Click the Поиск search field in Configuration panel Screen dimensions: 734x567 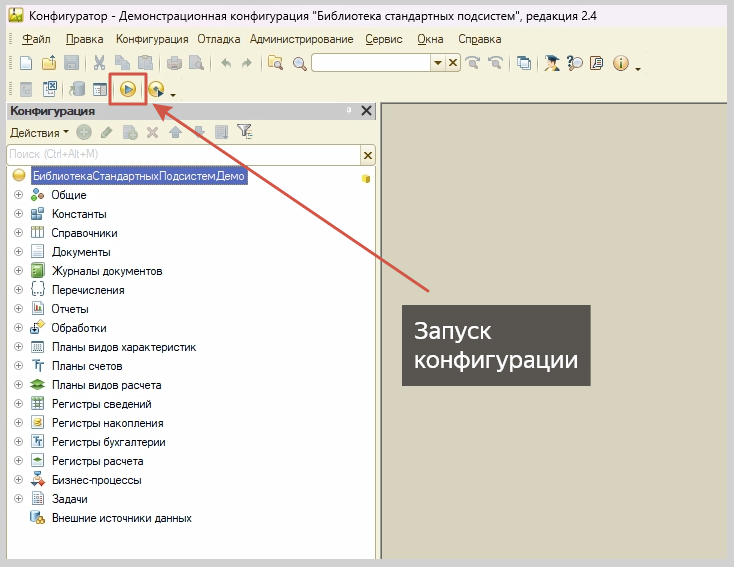180,154
